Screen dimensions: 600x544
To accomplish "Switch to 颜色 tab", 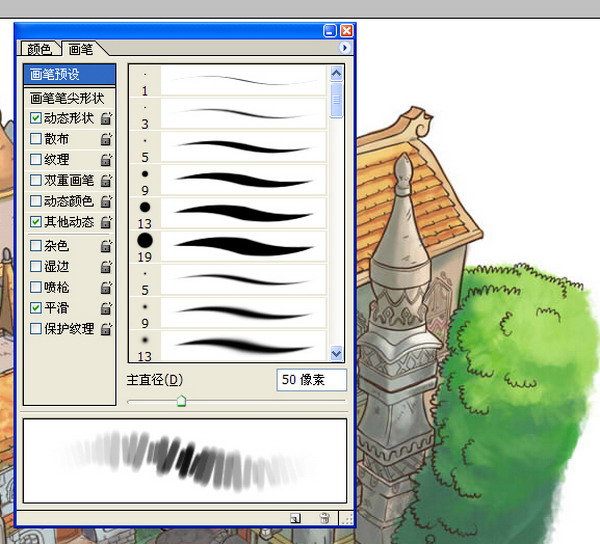I will tap(40, 49).
